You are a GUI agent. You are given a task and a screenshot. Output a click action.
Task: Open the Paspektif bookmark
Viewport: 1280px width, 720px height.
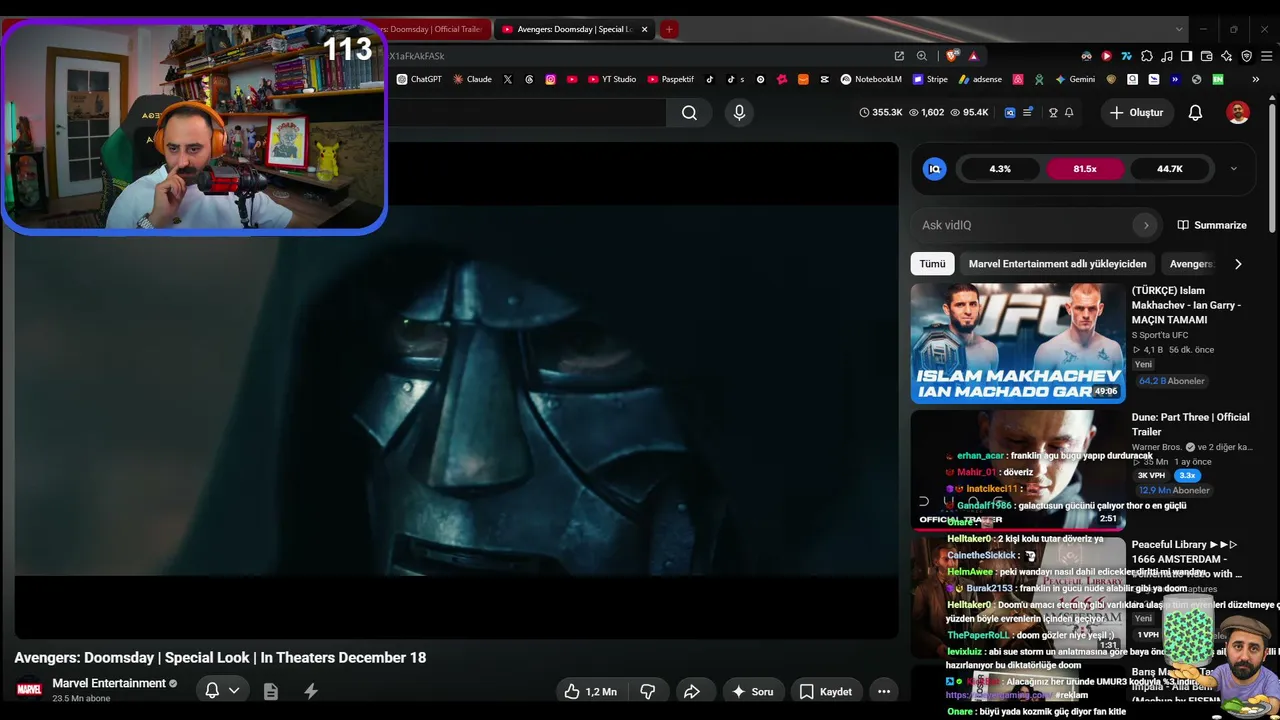(x=671, y=79)
